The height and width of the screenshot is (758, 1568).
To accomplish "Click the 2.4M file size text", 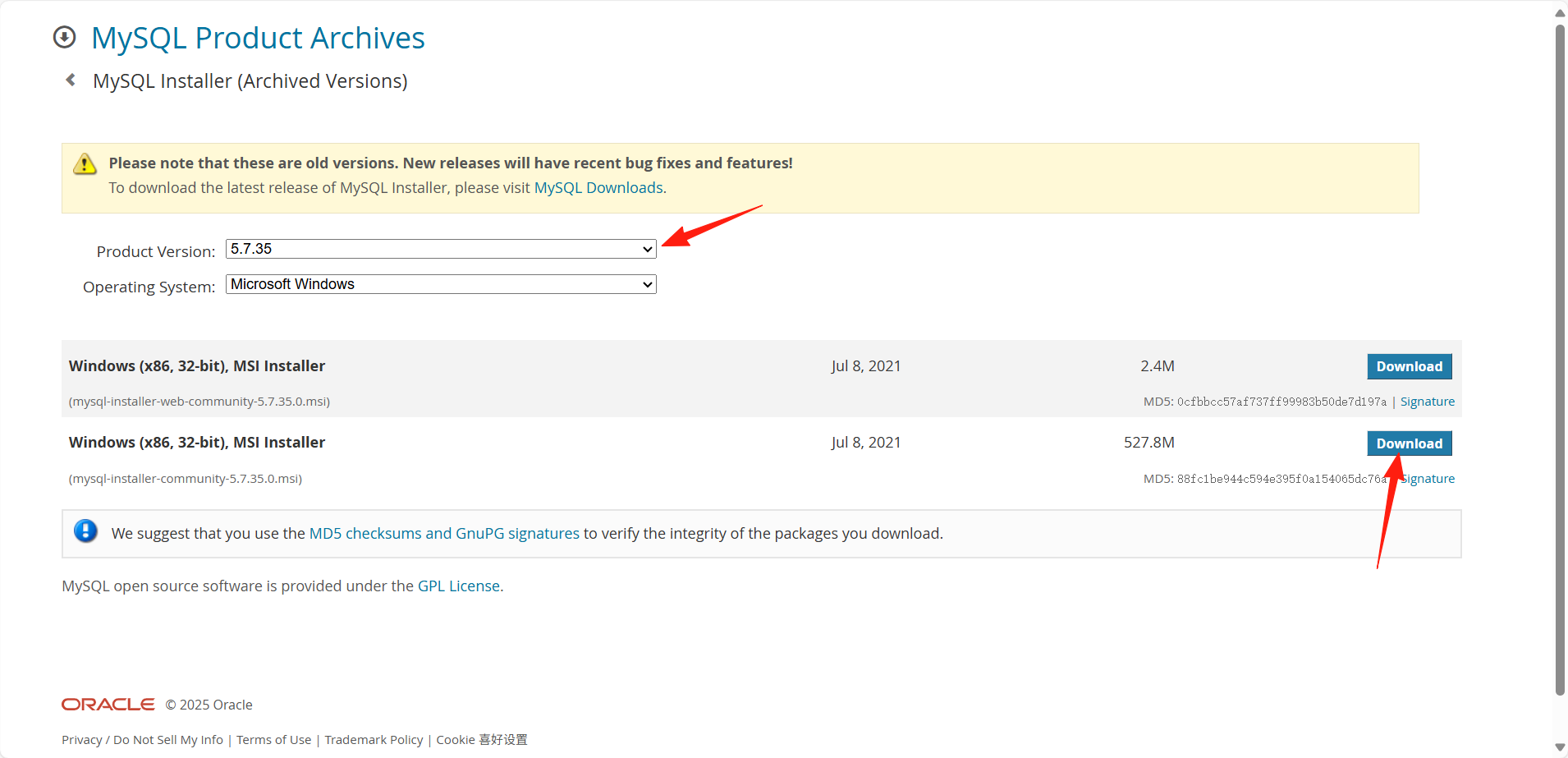I will (1157, 366).
